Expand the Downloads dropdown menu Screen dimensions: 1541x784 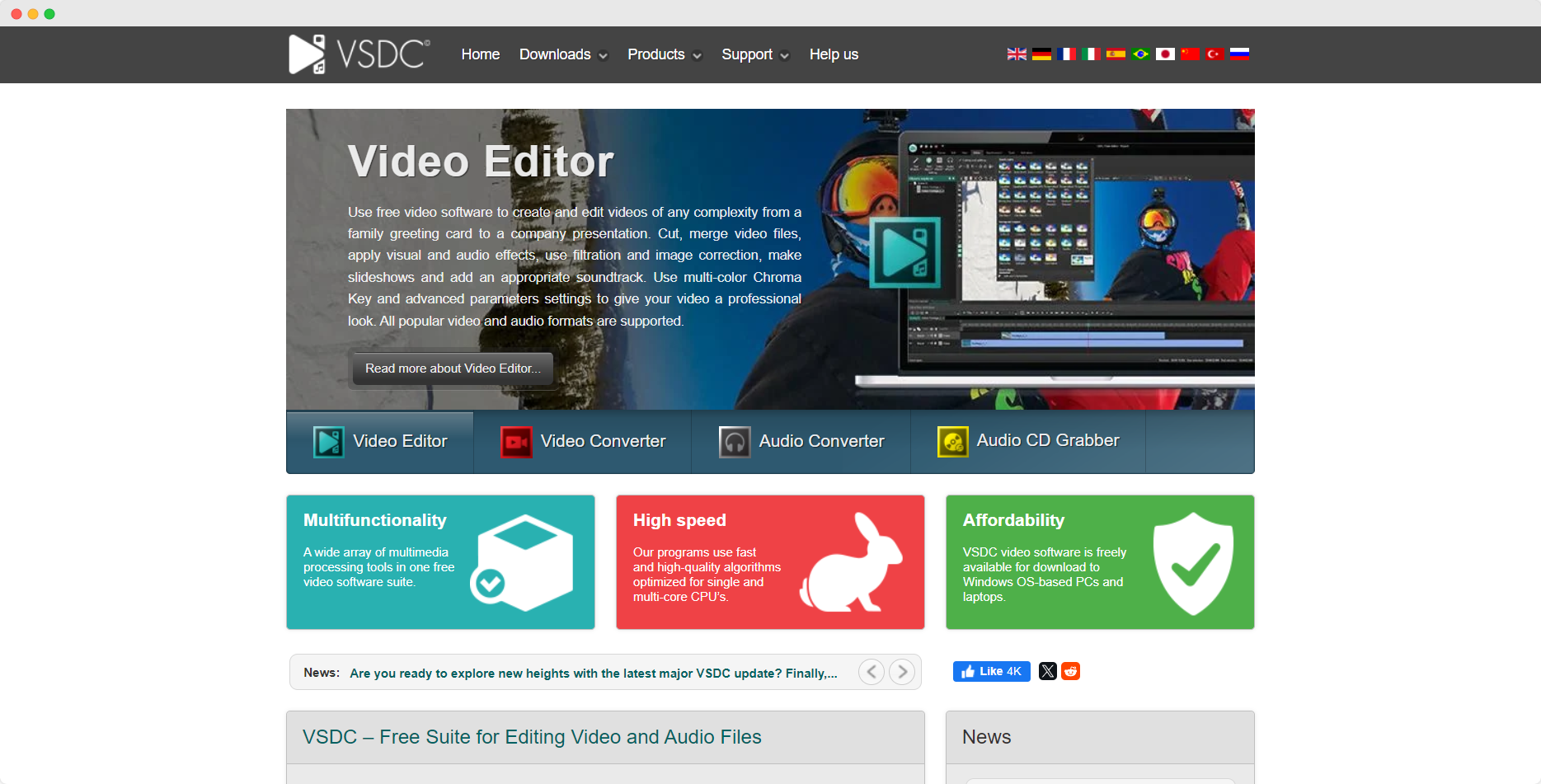point(563,54)
